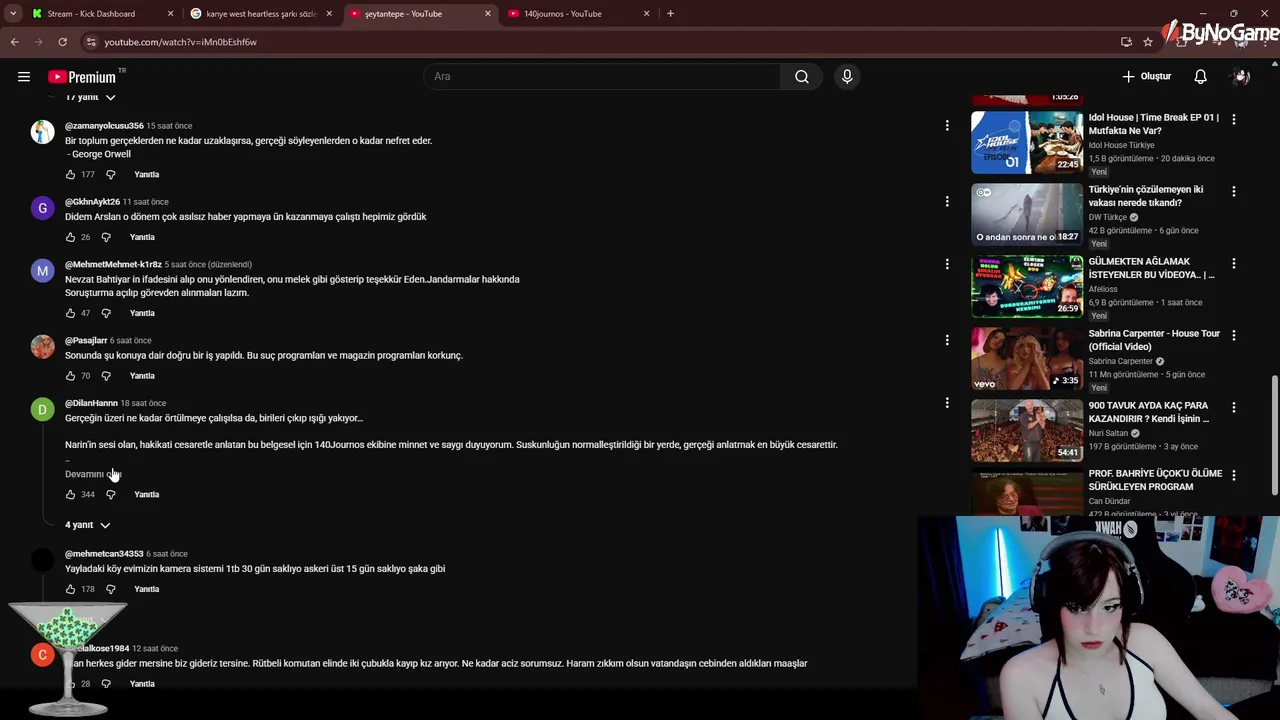This screenshot has height=720, width=1280.
Task: Open the browser tab search dropdown
Action: coord(13,13)
